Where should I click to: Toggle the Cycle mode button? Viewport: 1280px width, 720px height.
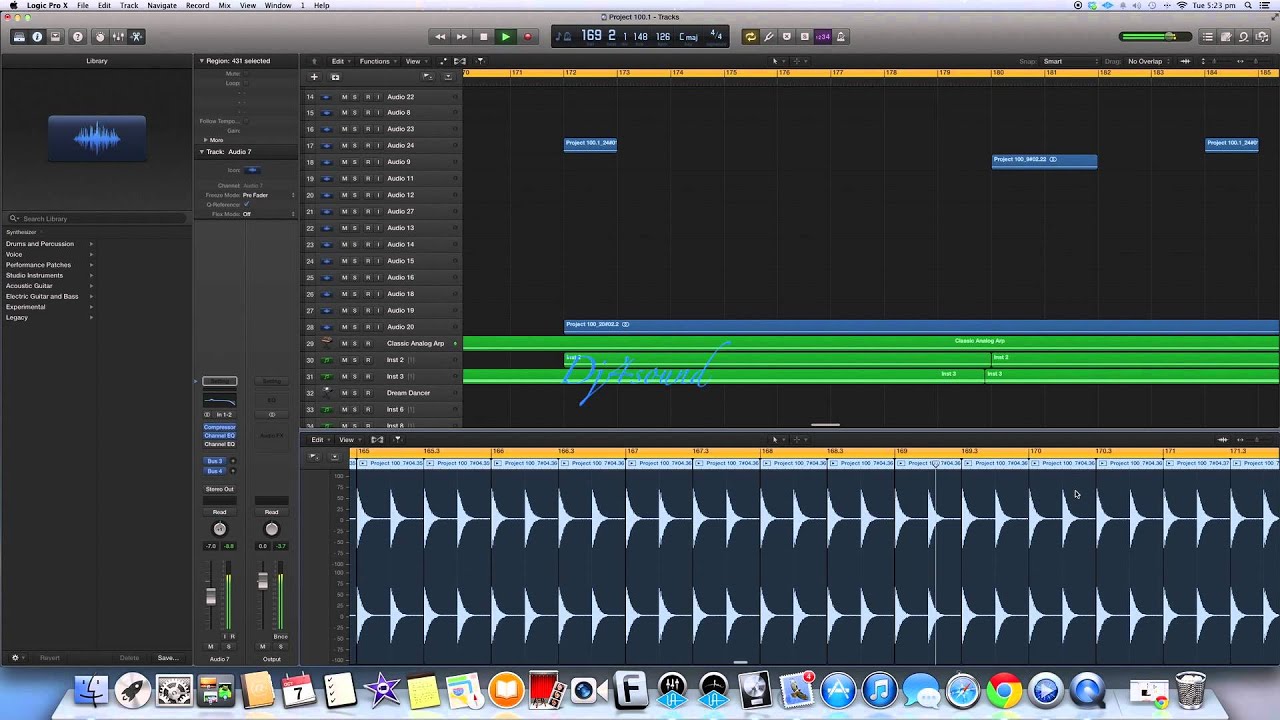point(750,37)
